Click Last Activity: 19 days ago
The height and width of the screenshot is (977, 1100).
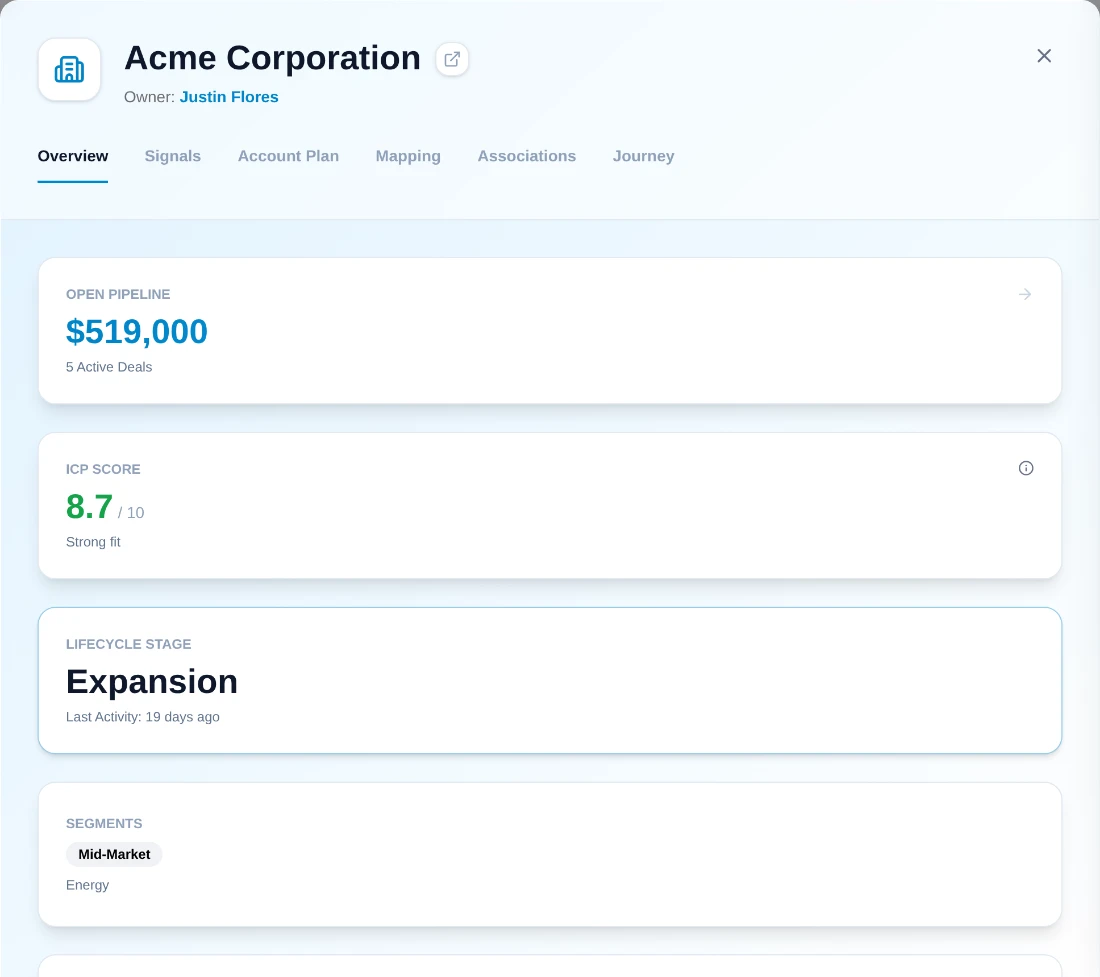[142, 717]
